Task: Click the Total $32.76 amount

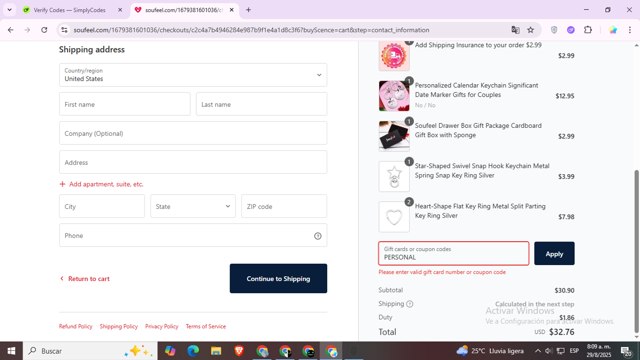Action: point(562,332)
